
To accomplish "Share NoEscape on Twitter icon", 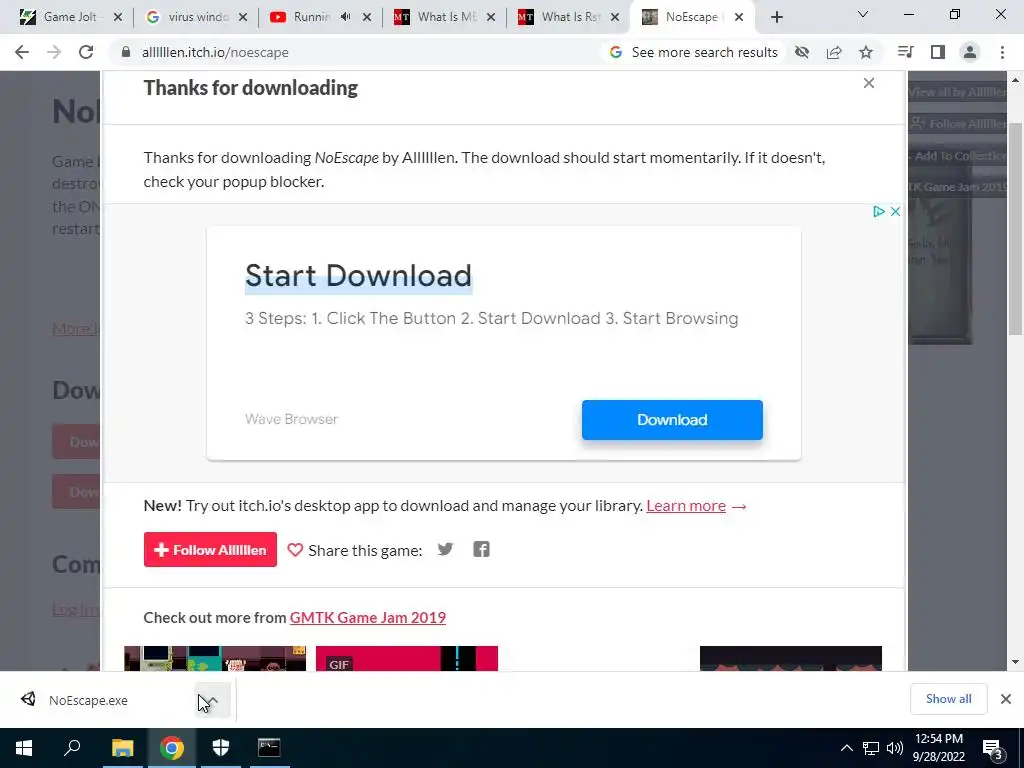I will click(445, 549).
